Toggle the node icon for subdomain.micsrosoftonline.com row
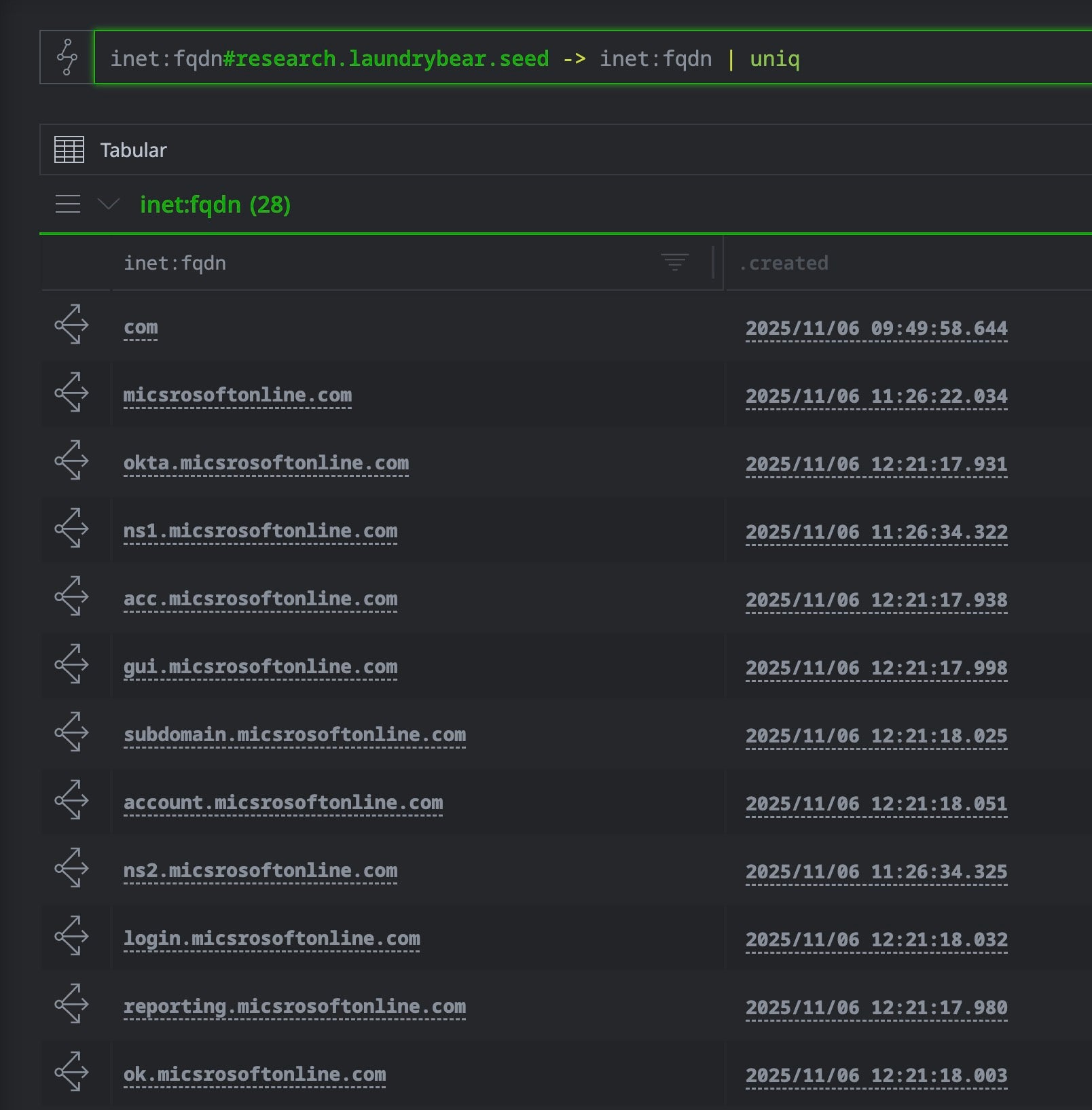 [71, 734]
